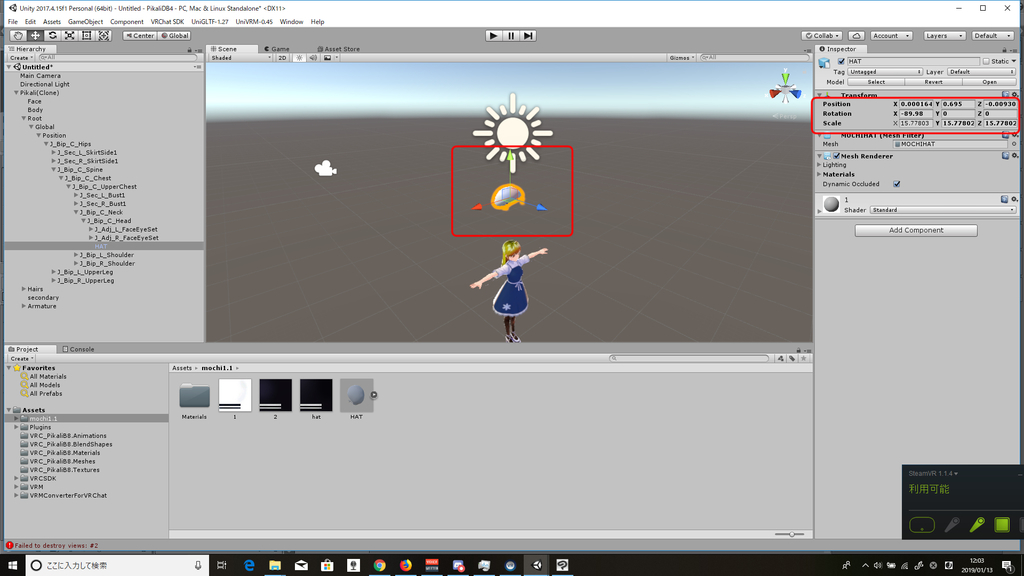Open Hierarchy Create dropdown

click(x=21, y=57)
